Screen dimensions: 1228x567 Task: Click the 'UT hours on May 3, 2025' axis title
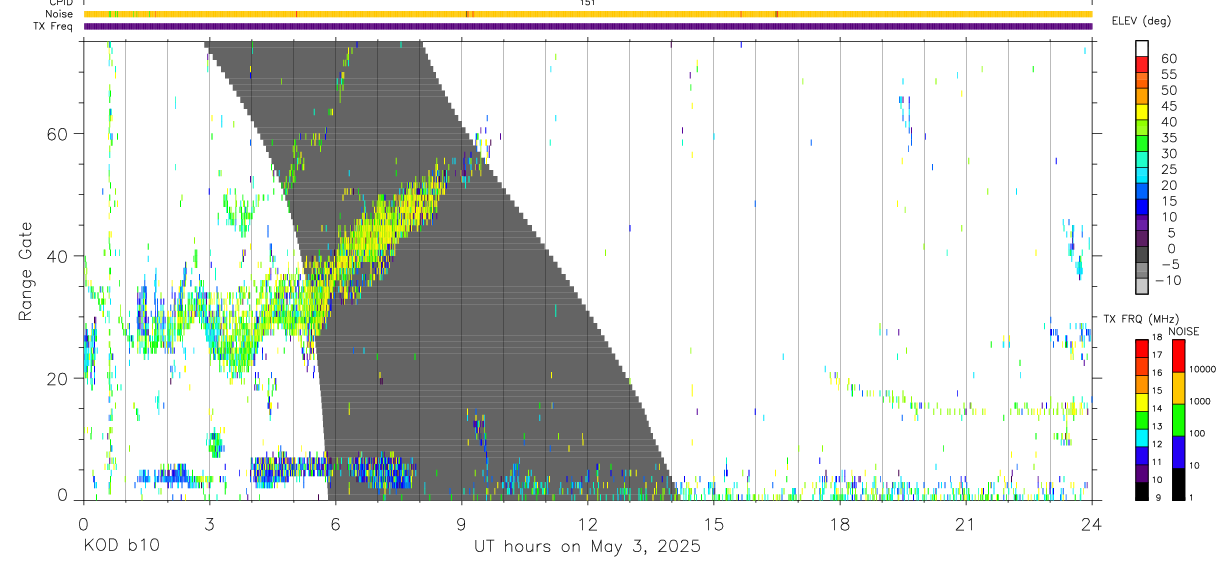click(x=587, y=547)
